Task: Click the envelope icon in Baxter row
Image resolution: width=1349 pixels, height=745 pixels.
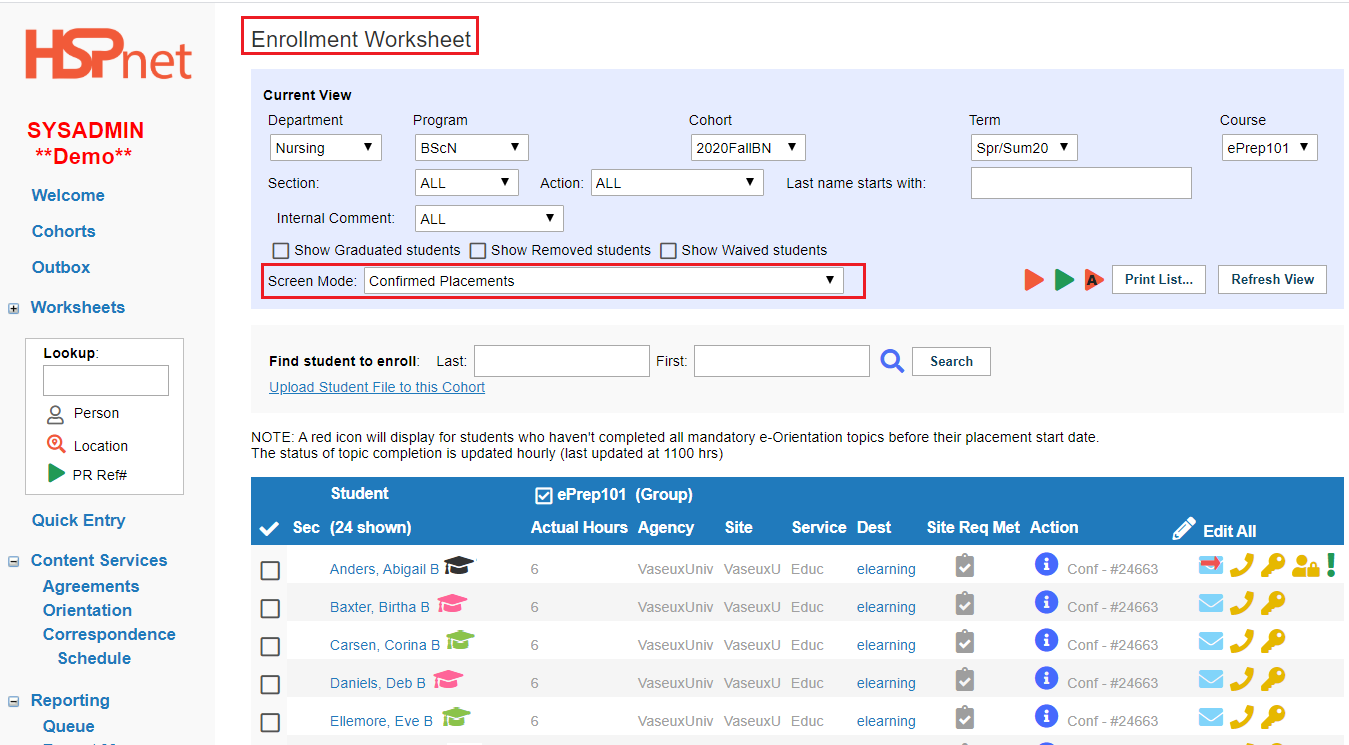Action: point(1211,603)
